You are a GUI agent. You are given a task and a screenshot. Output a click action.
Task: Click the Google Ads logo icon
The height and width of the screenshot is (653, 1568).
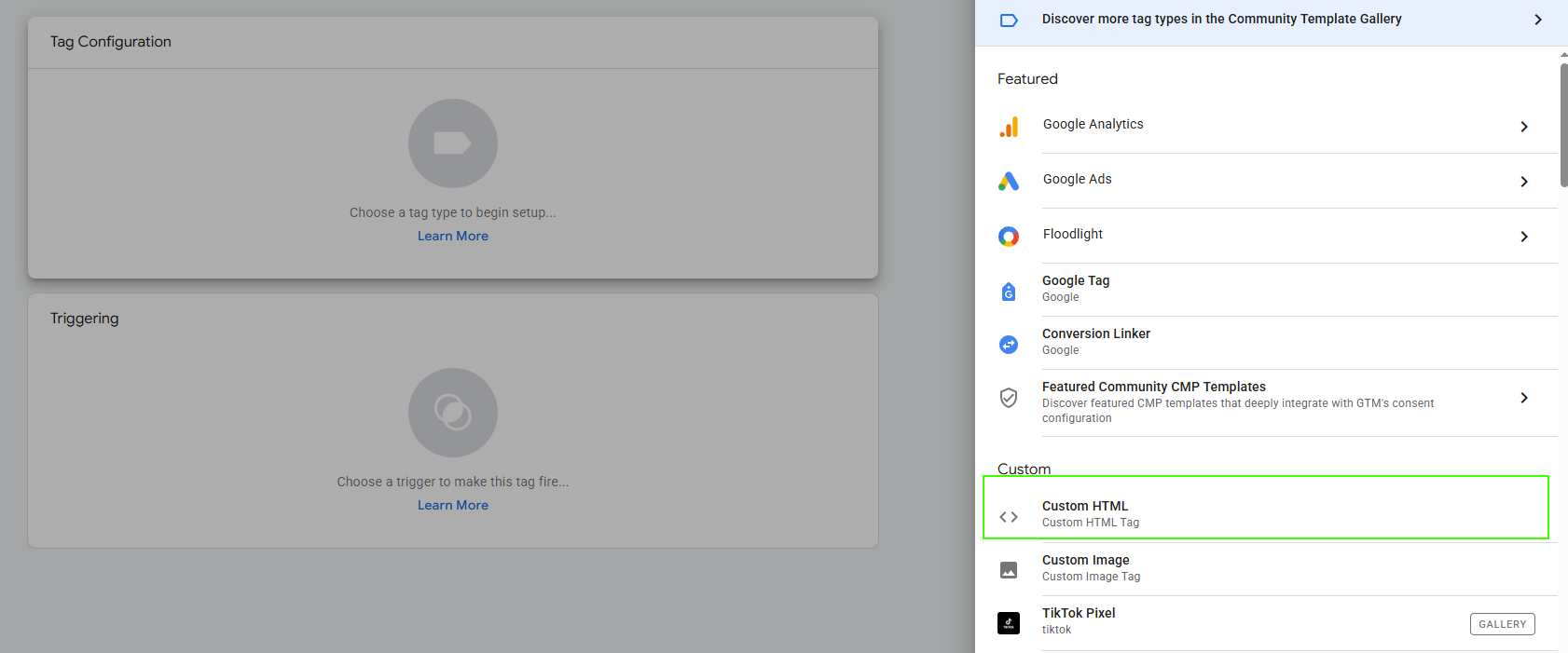point(1009,182)
